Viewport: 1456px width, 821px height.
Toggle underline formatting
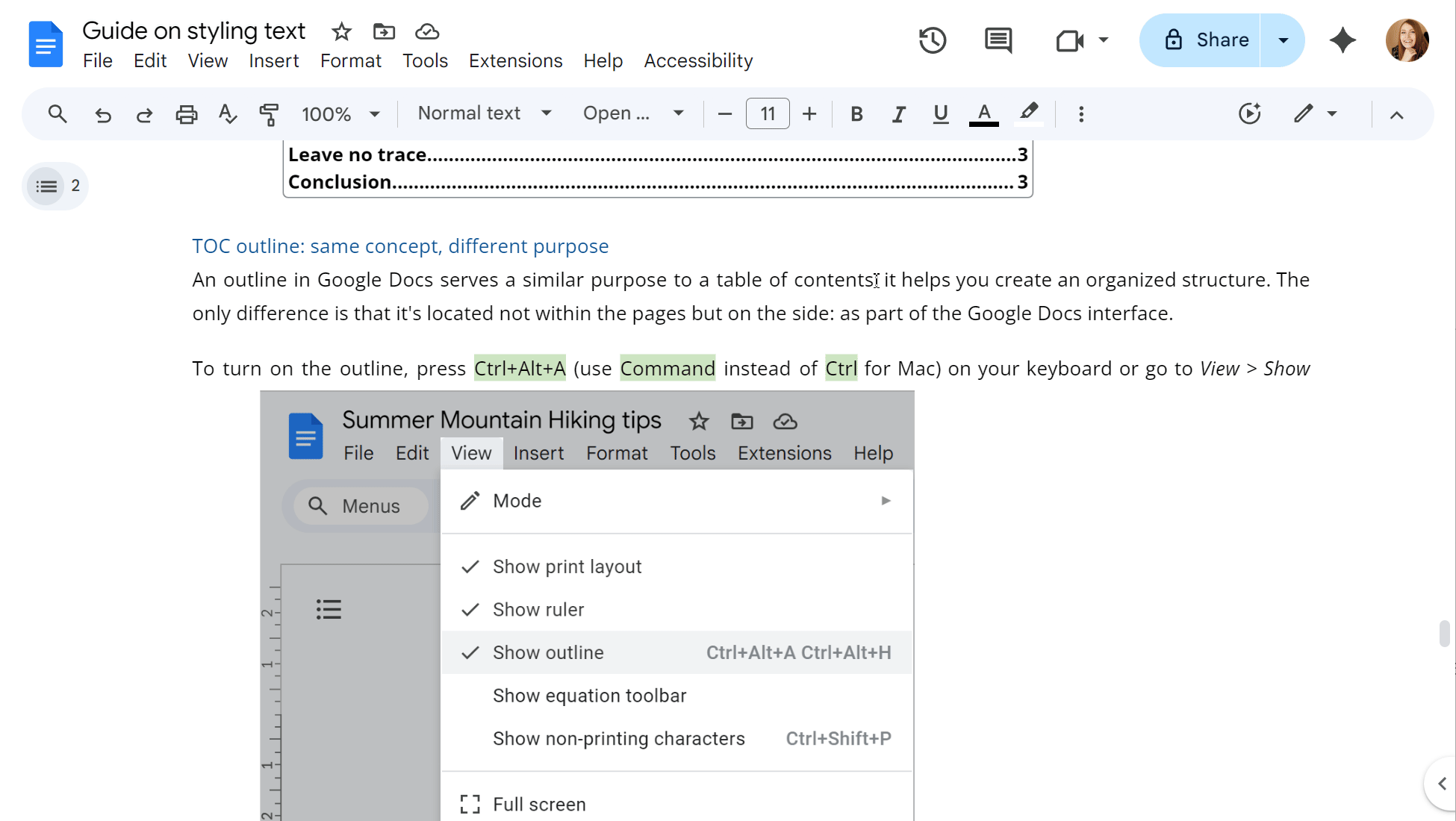pyautogui.click(x=941, y=114)
